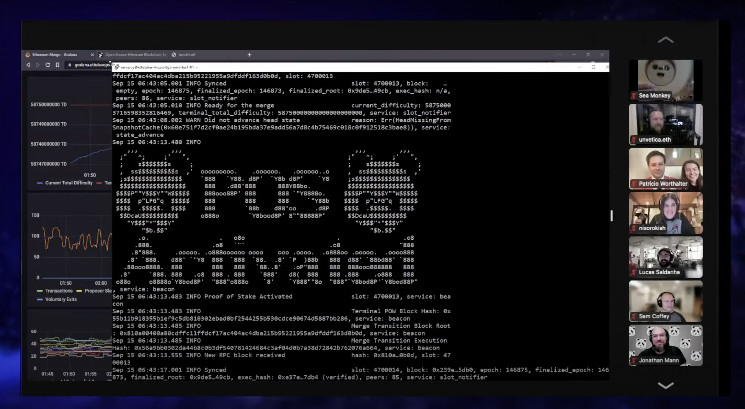Viewport: 745px width, 409px height.
Task: Click the mute icon on Jonathan Mann tile
Action: [634, 361]
